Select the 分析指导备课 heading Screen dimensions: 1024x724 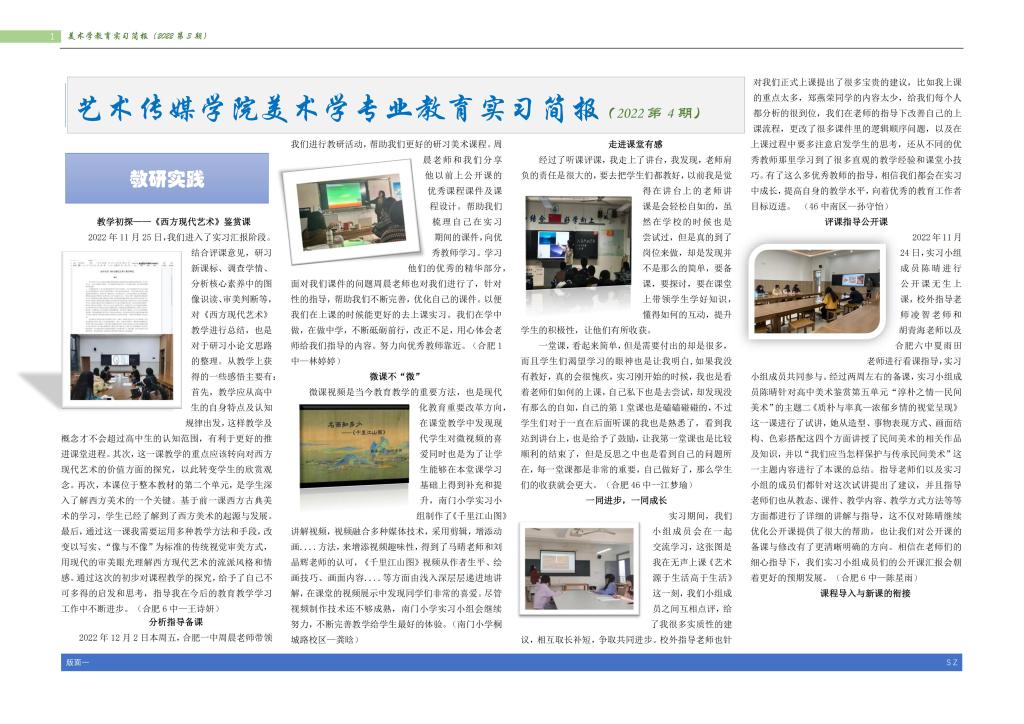176,622
